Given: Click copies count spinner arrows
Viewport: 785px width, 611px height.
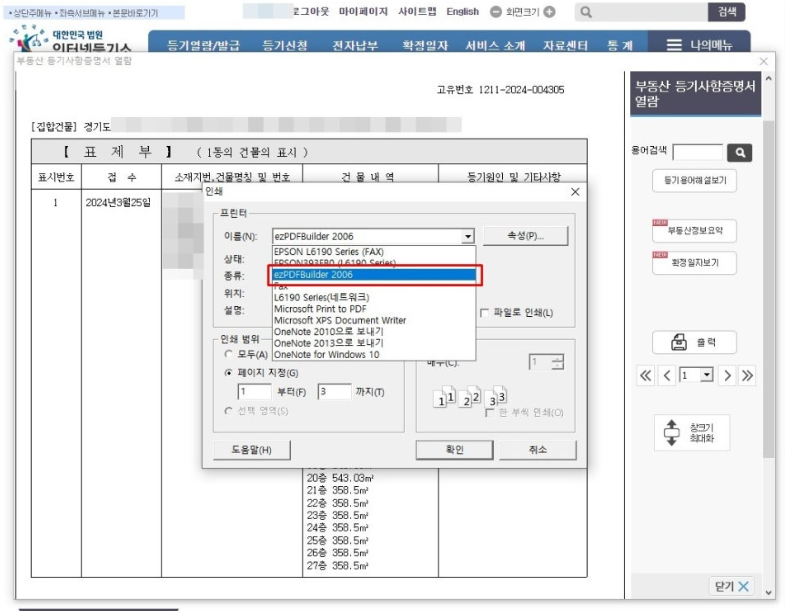Looking at the screenshot, I should click(557, 362).
